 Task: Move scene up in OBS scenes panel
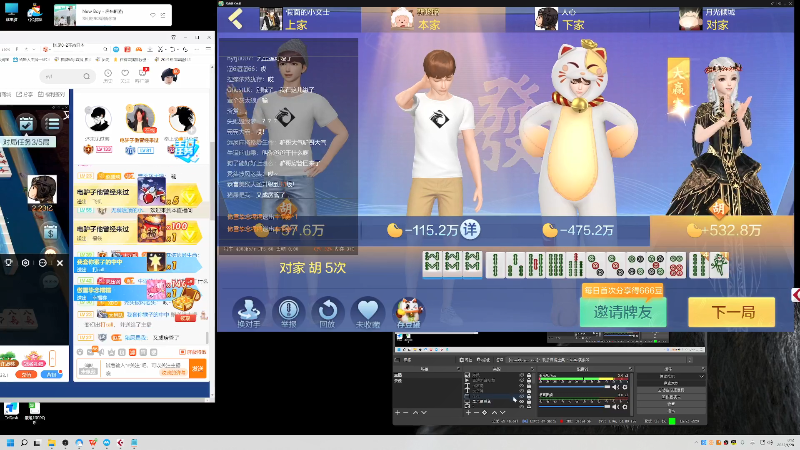point(415,412)
